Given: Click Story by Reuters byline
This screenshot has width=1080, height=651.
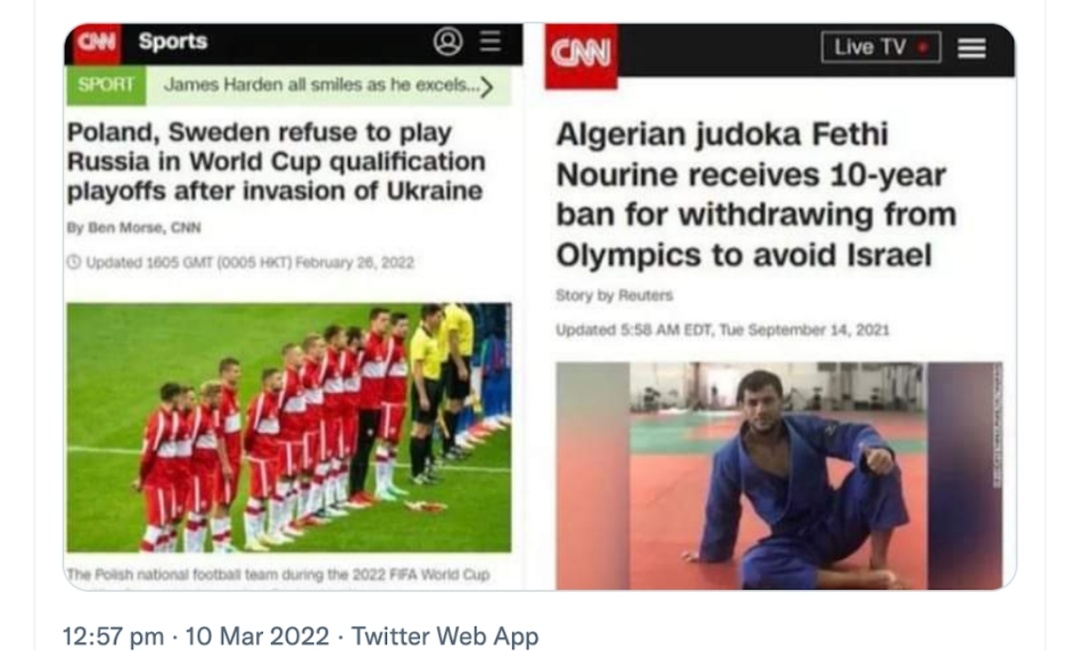Looking at the screenshot, I should coord(614,296).
